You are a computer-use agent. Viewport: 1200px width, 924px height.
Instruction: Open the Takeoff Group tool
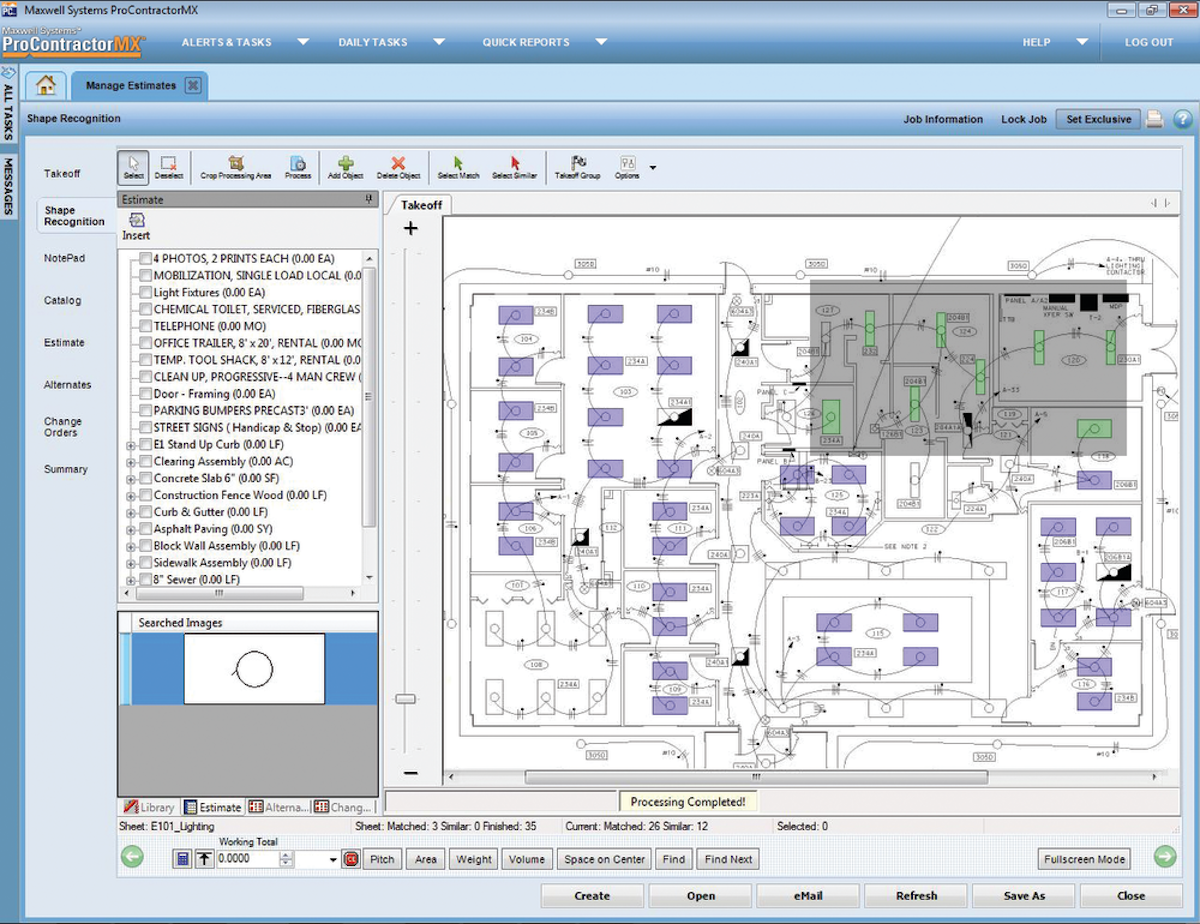click(x=578, y=166)
